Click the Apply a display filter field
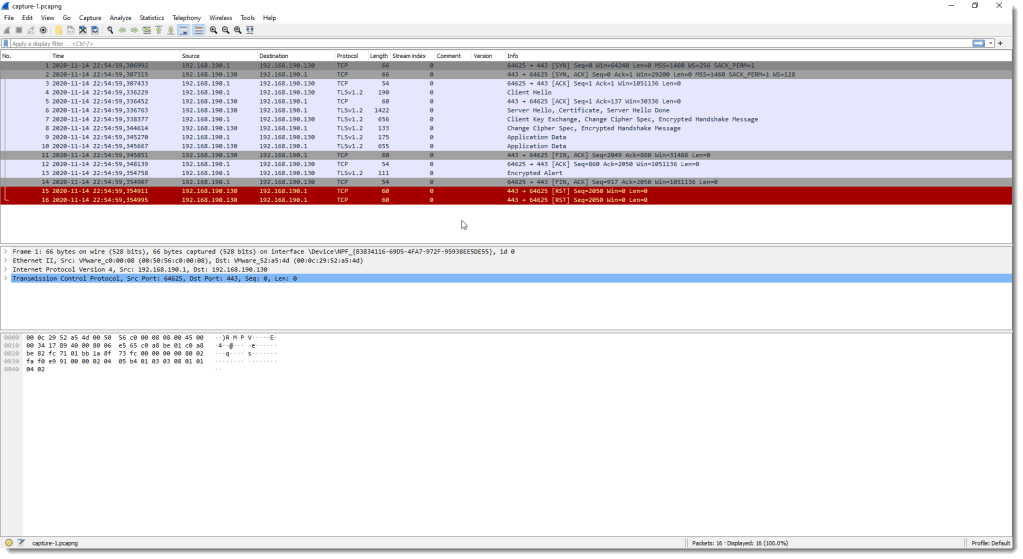Screen dimensions: 1023x559 click(x=480, y=44)
